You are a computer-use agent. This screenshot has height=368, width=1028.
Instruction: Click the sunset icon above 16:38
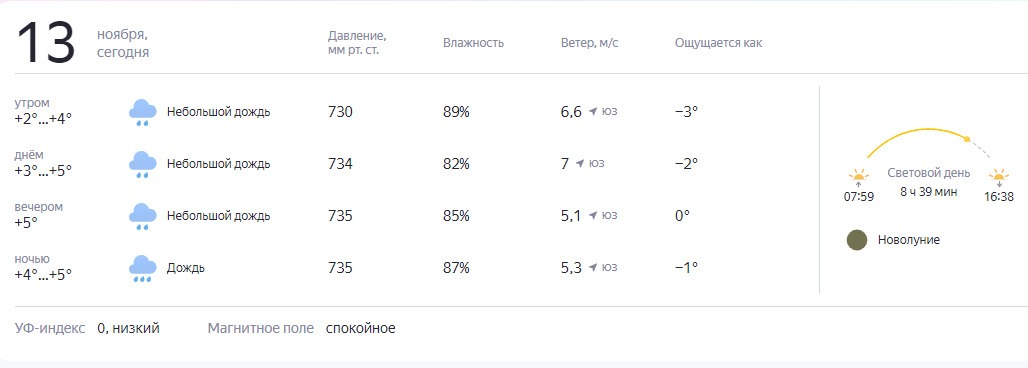[x=998, y=177]
